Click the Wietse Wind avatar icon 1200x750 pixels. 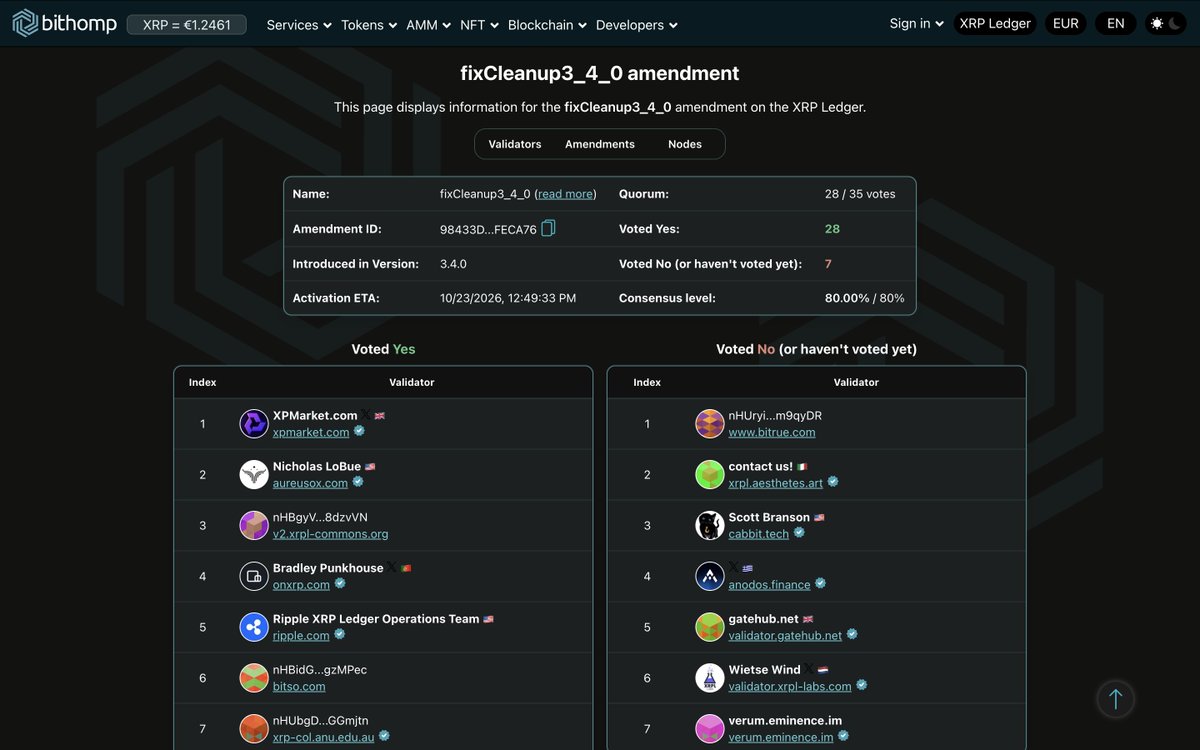coord(710,678)
